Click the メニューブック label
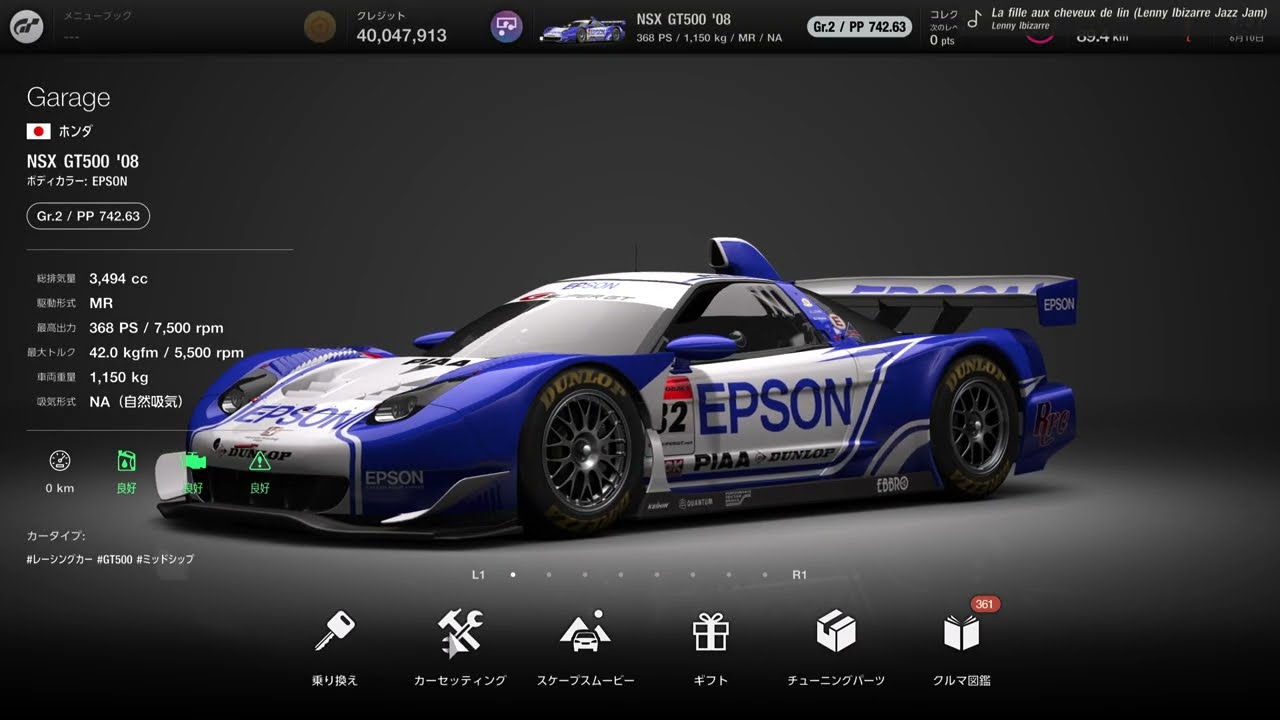The width and height of the screenshot is (1280, 720). point(98,16)
